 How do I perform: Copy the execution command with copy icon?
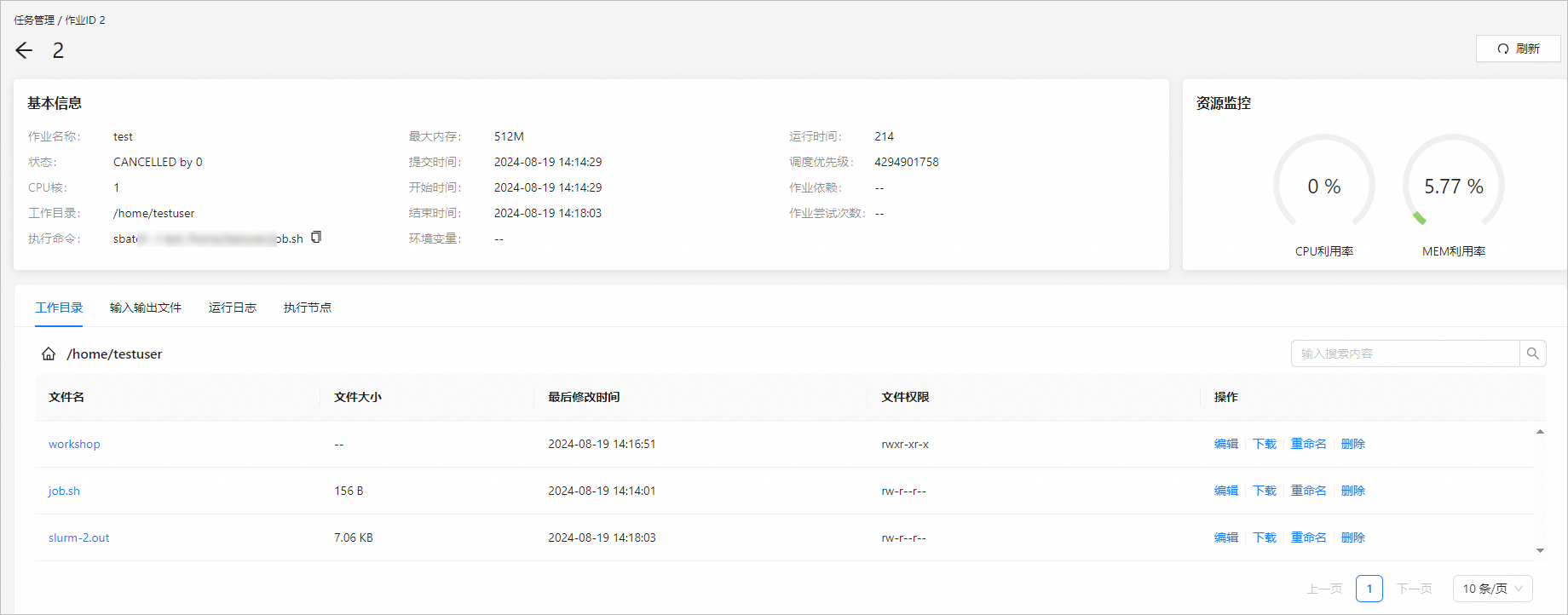pyautogui.click(x=316, y=237)
